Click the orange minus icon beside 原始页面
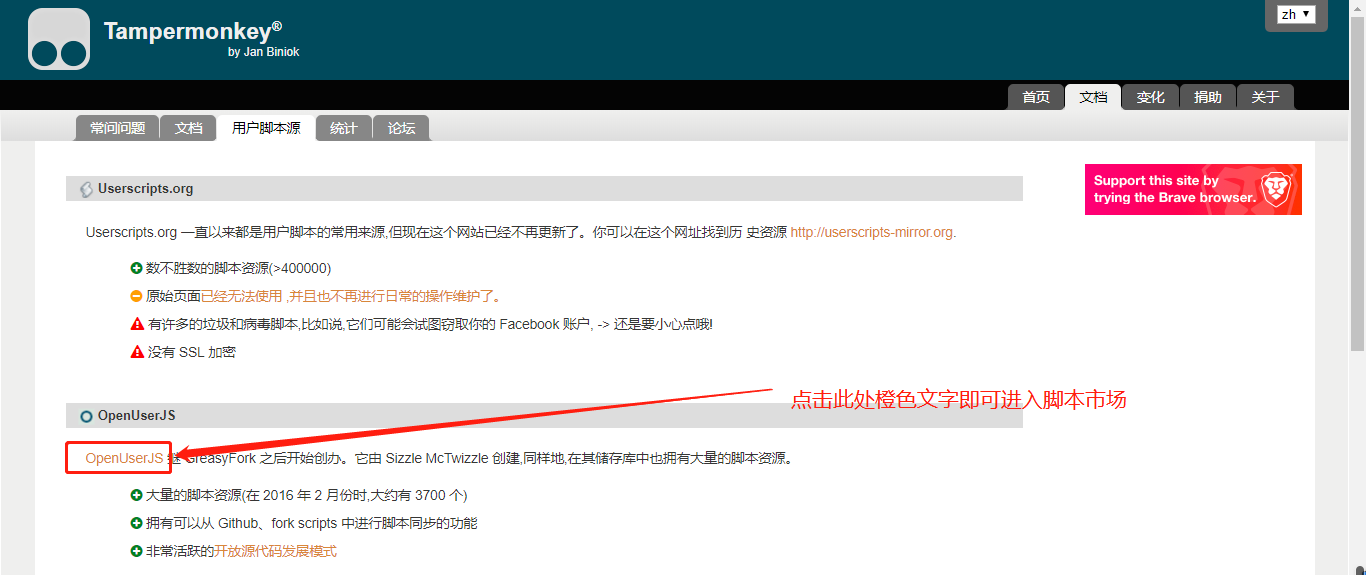Screen dimensions: 1366x575 [137, 296]
